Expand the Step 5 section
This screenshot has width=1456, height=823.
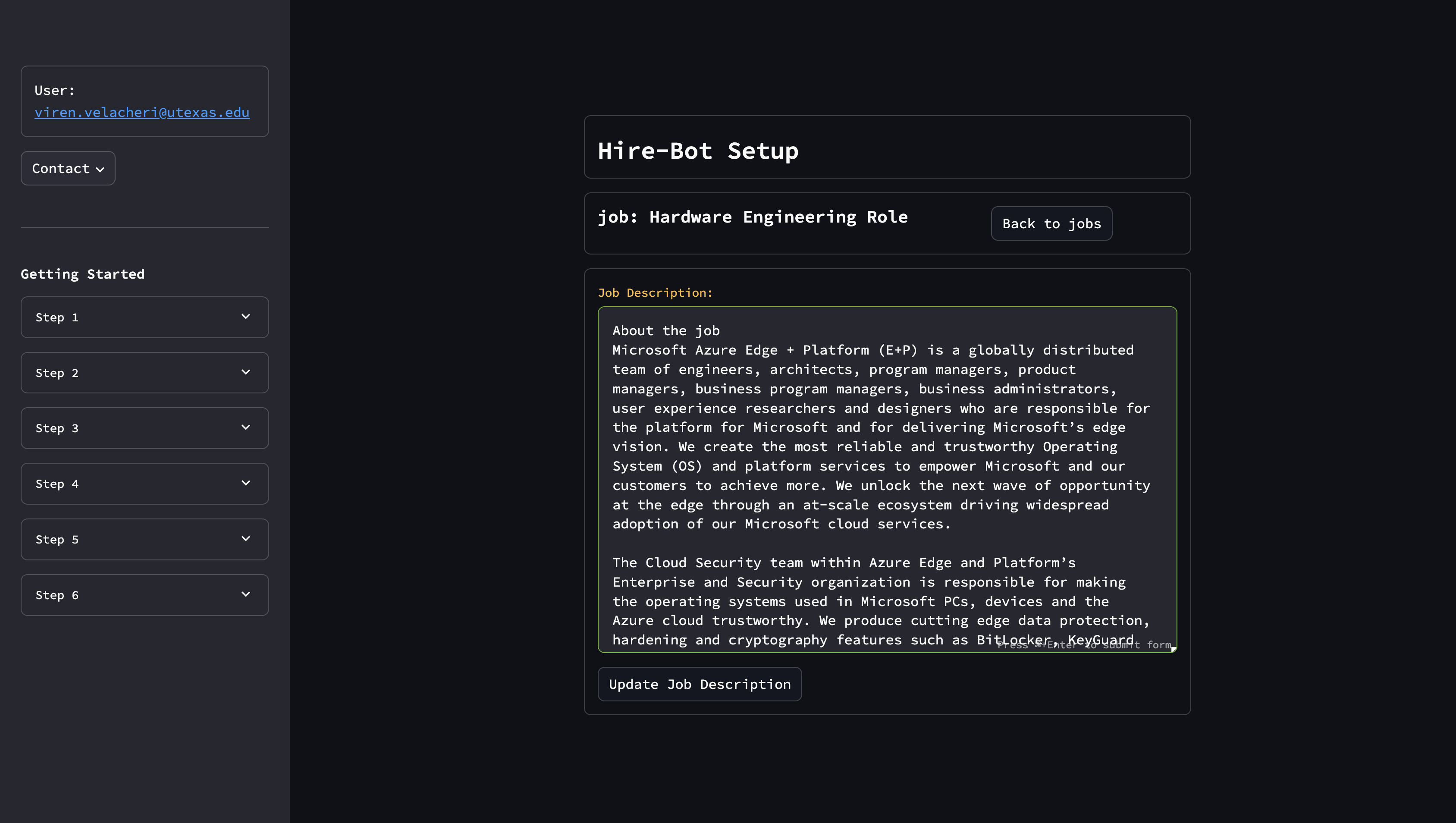[x=145, y=539]
